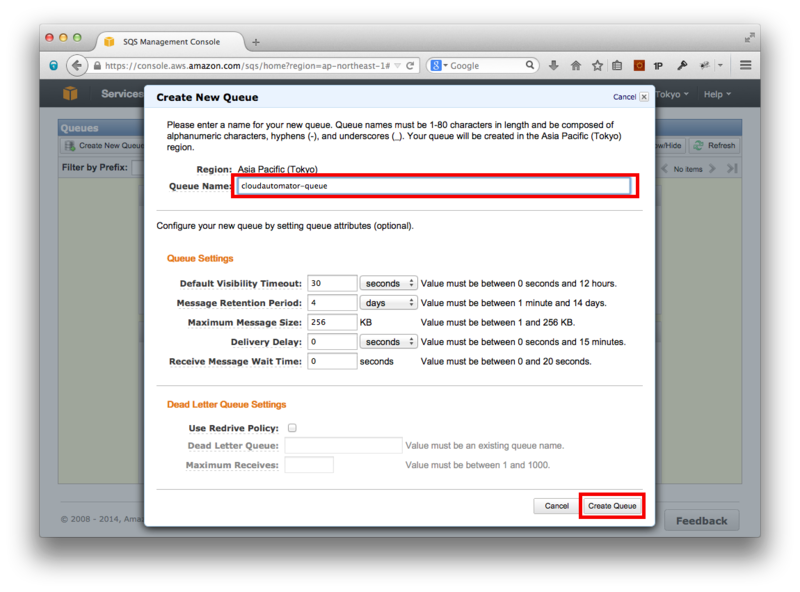Open the Firefox hamburger menu
Viewport: 800px width, 592px height.
point(745,65)
